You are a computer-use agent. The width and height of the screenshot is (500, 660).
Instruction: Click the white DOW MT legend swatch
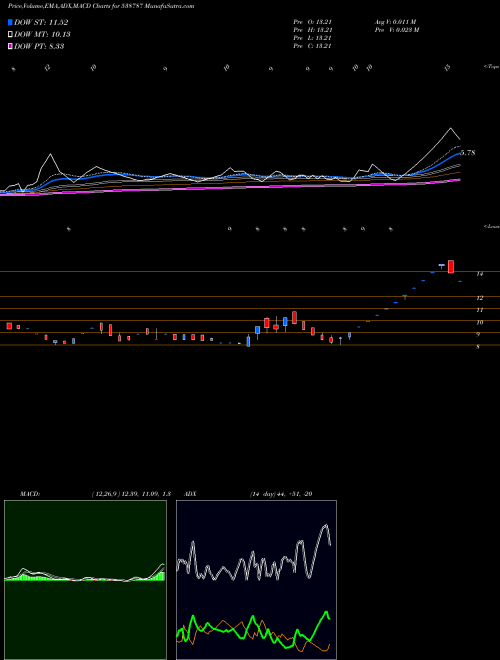11,35
